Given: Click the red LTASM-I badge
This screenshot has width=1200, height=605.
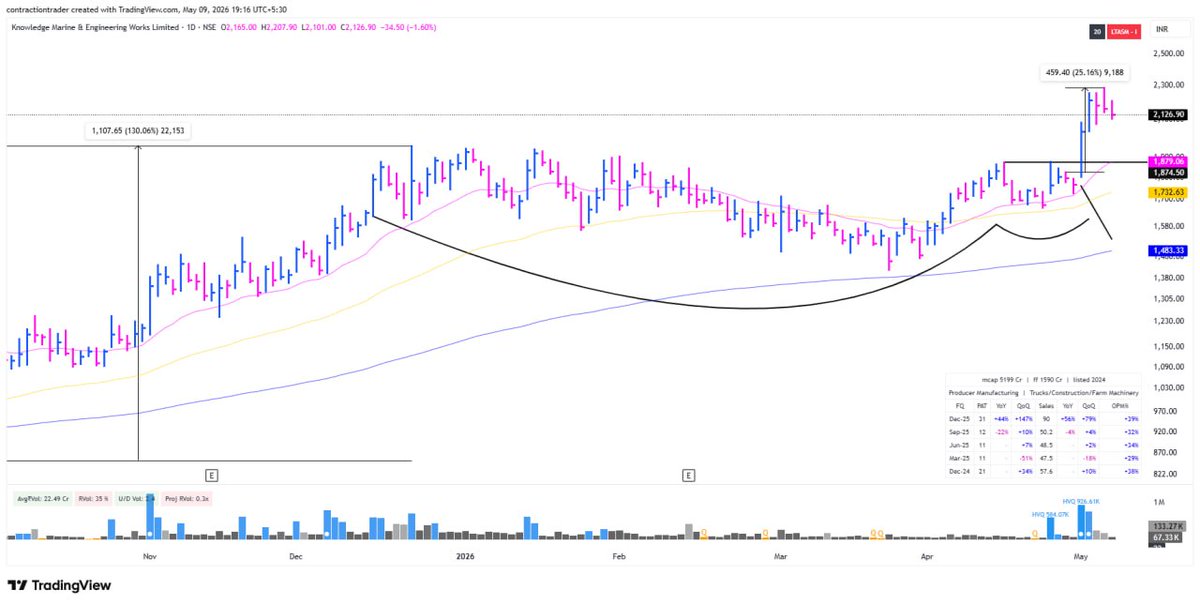Looking at the screenshot, I should [1124, 32].
